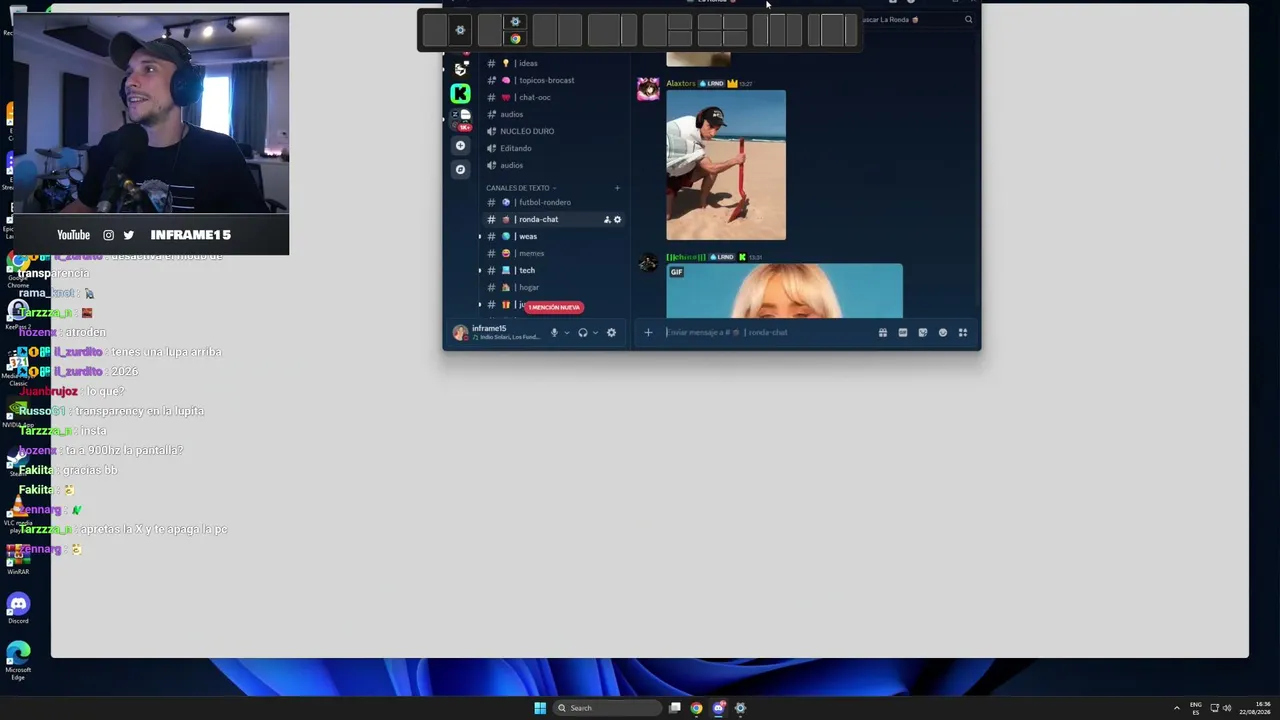Open the chat-ooc channel
Image resolution: width=1280 pixels, height=720 pixels.
tap(552, 97)
